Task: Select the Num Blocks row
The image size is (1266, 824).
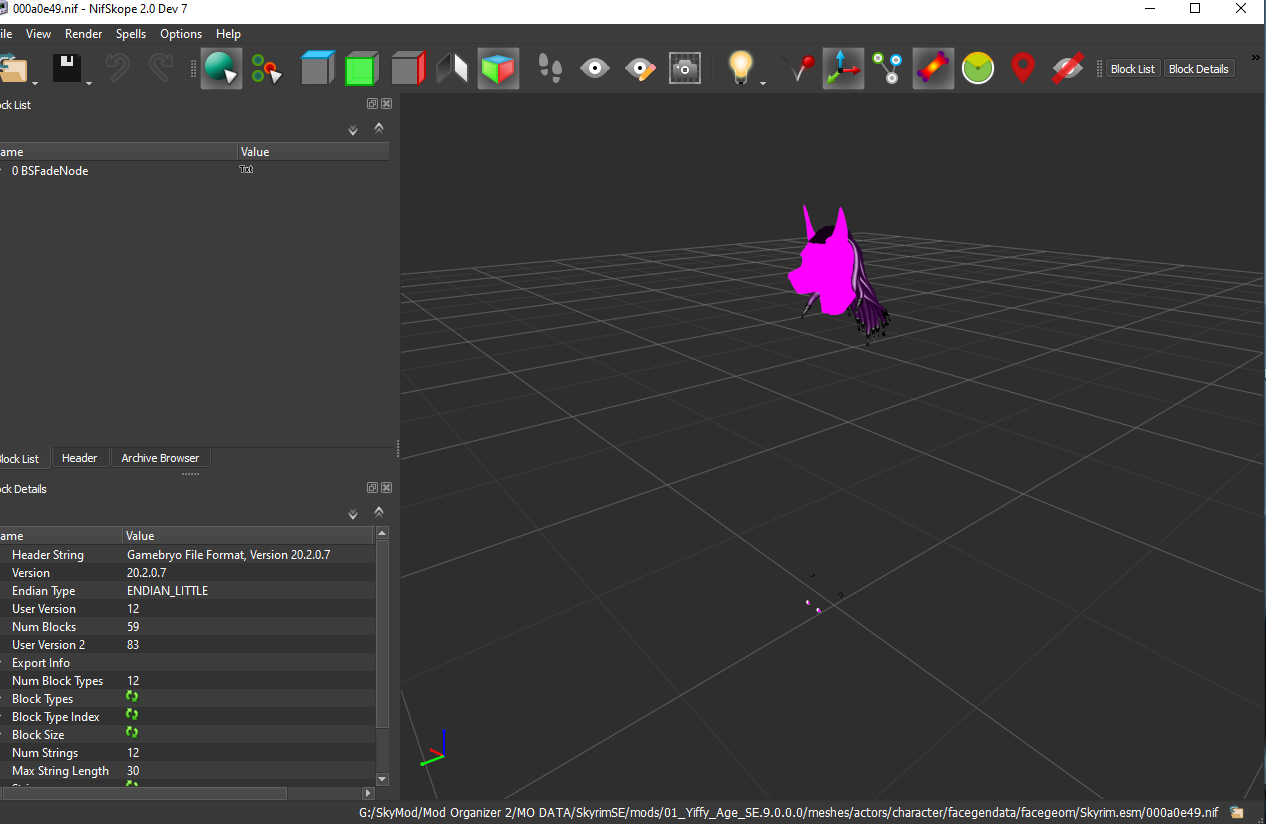Action: (x=188, y=627)
